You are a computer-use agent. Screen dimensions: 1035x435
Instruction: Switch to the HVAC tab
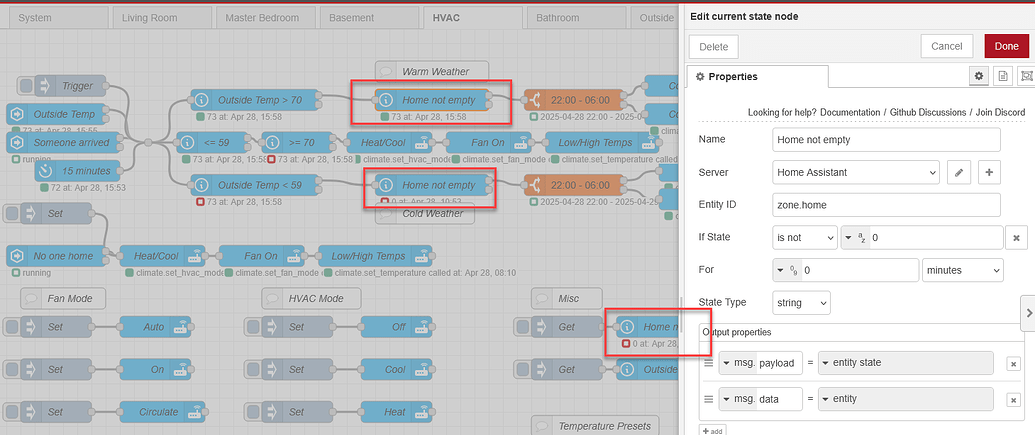click(471, 18)
